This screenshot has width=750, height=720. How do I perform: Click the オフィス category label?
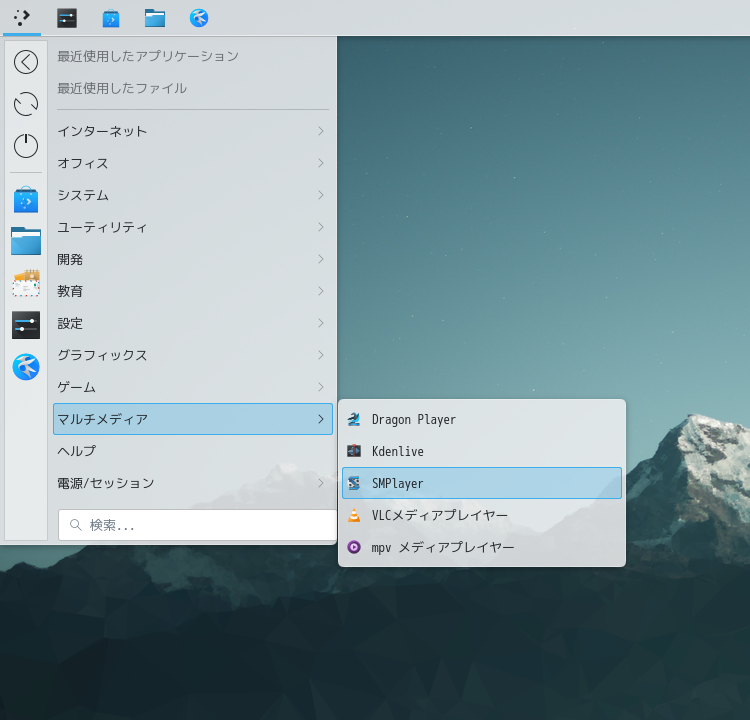click(83, 163)
